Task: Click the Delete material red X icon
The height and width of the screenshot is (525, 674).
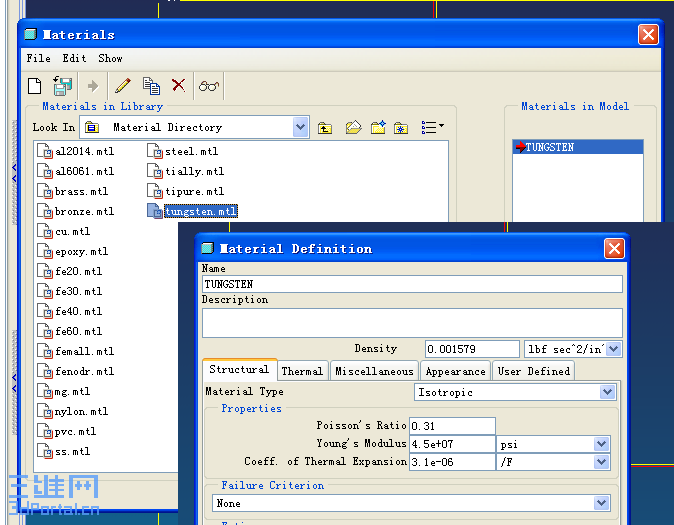Action: (x=178, y=85)
